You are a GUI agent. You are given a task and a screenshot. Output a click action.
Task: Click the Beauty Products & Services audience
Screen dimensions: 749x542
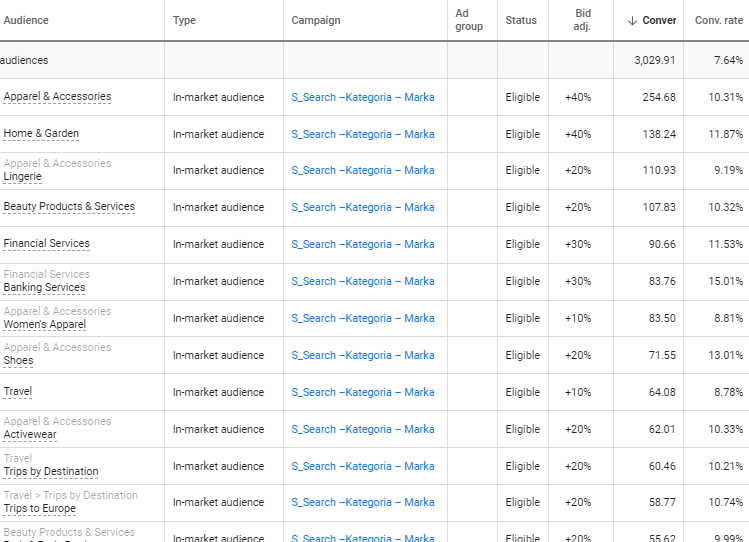click(69, 206)
